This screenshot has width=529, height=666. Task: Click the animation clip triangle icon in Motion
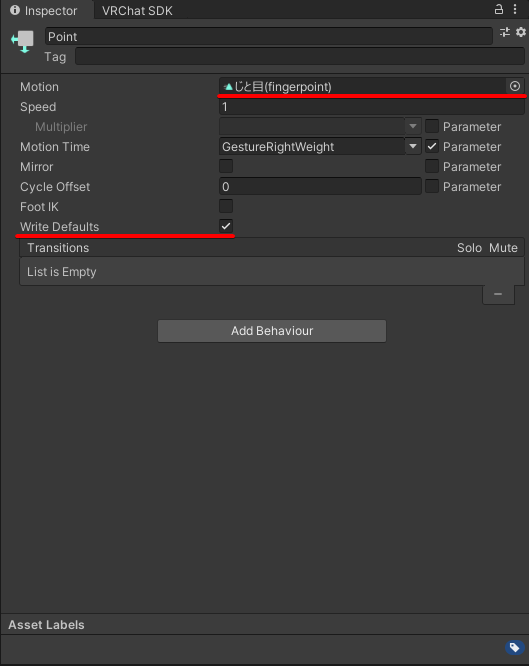pos(228,87)
